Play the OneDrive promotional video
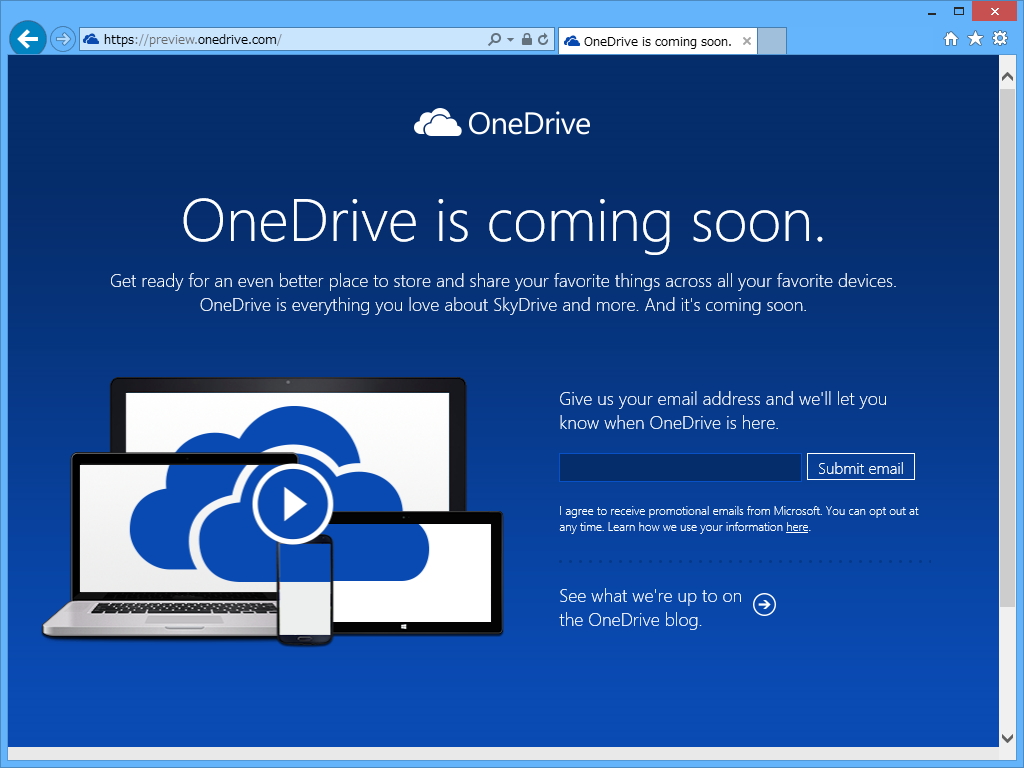 tap(292, 504)
